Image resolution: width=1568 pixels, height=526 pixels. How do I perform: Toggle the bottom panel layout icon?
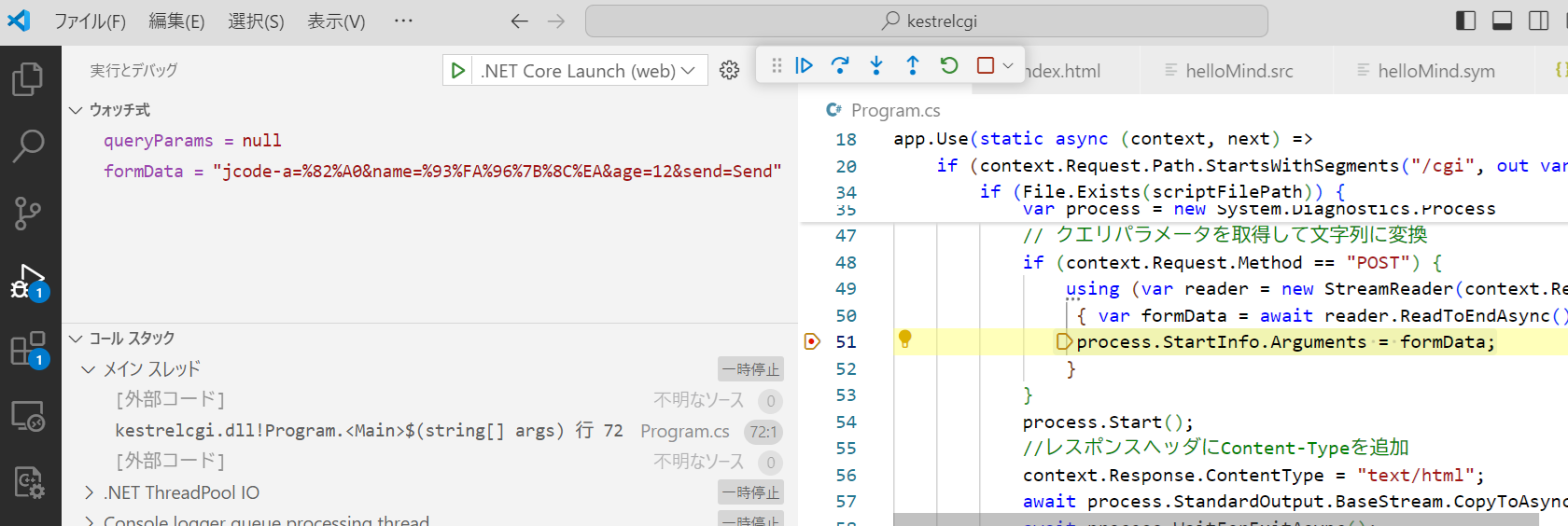coord(1503,21)
